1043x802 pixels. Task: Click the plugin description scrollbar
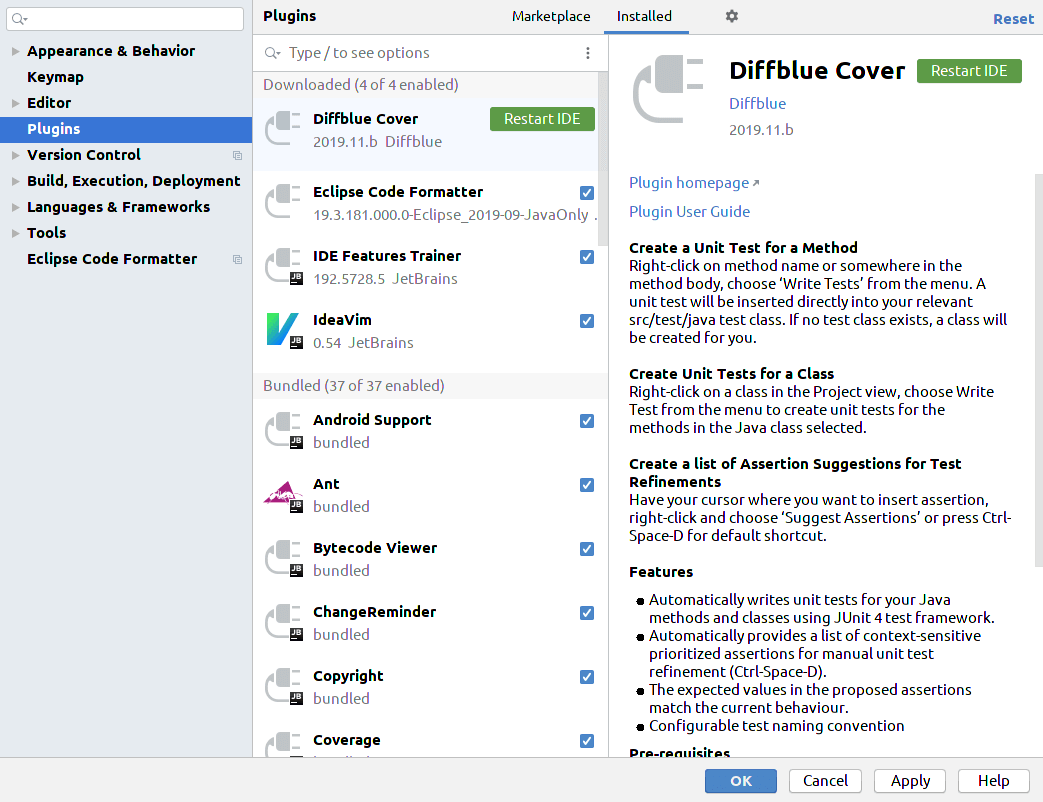[x=1038, y=370]
